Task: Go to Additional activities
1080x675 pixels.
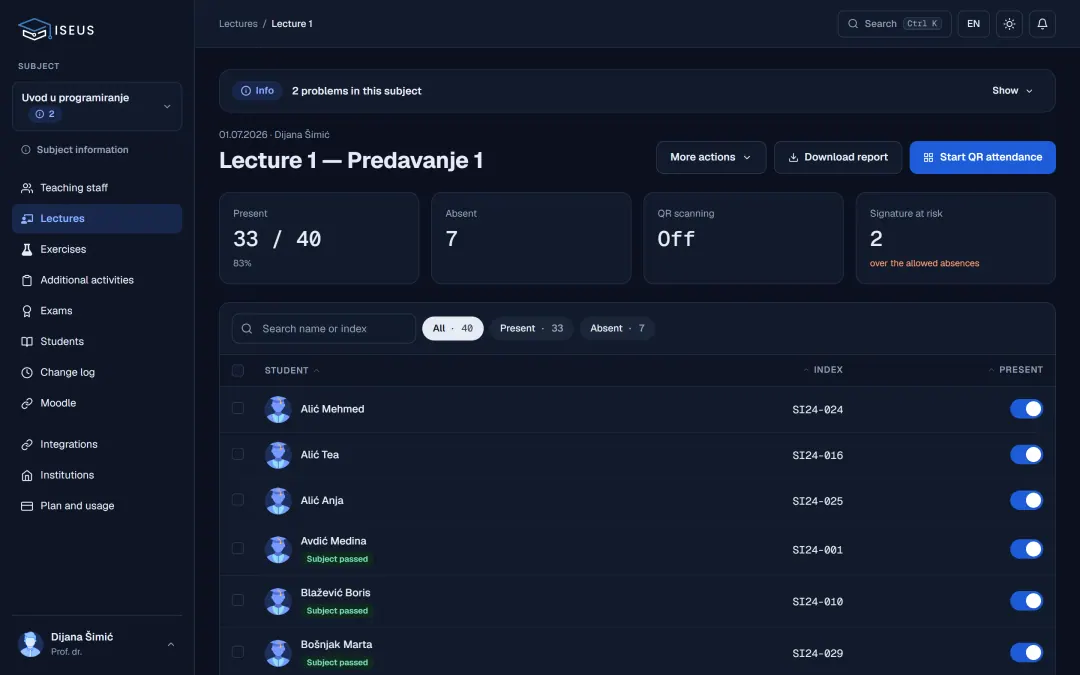Action: (97, 280)
